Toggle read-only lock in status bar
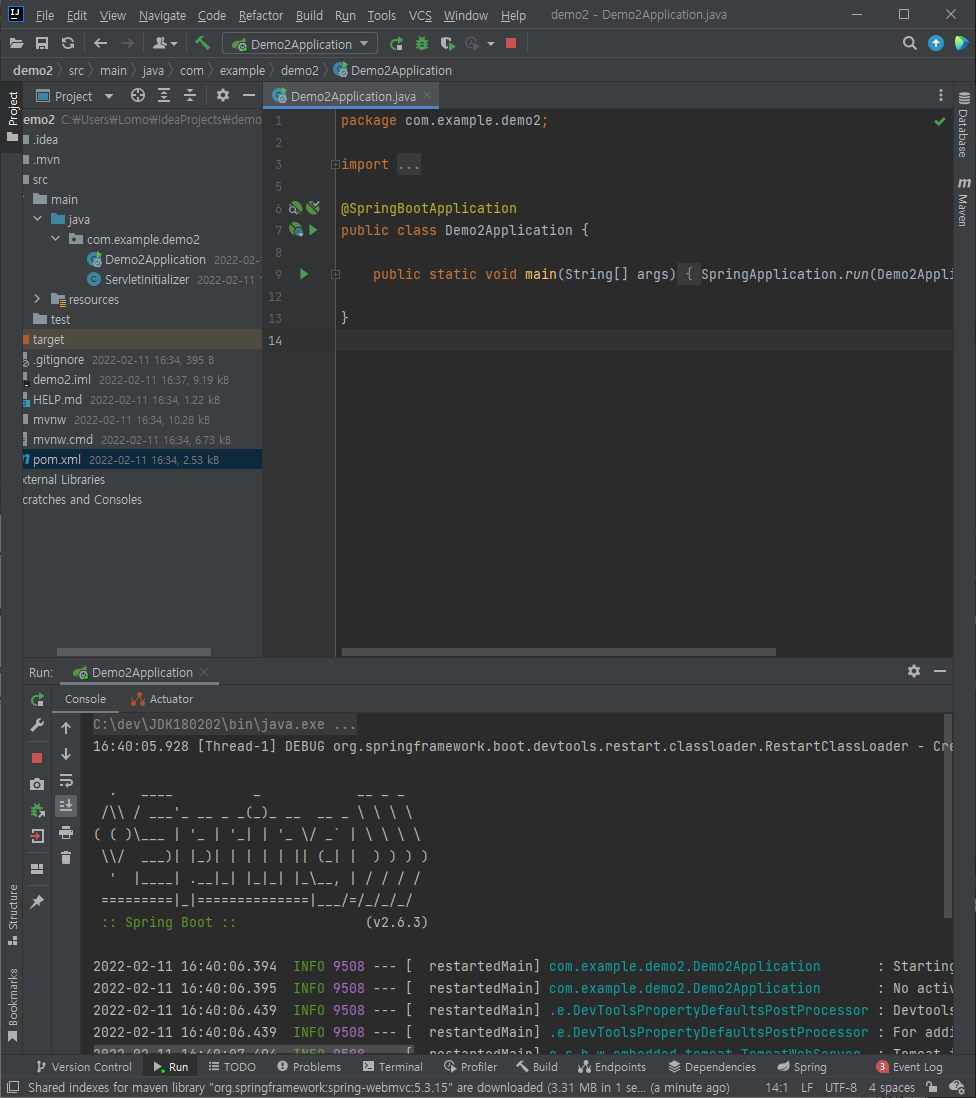 [931, 1087]
